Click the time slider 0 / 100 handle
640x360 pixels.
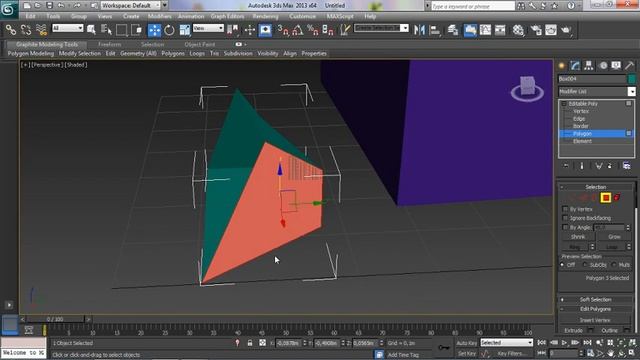[x=55, y=319]
